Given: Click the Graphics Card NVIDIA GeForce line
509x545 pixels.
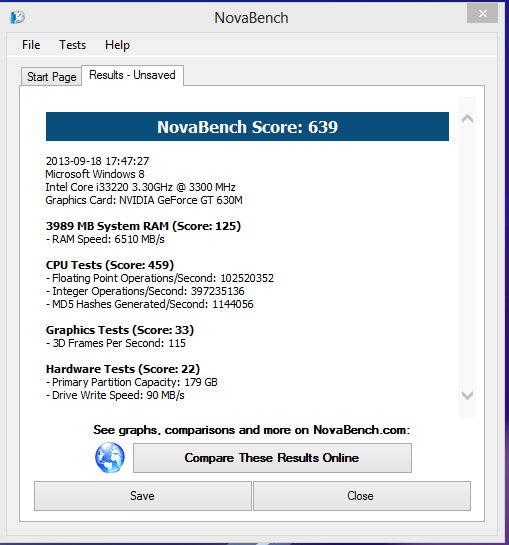Looking at the screenshot, I should pyautogui.click(x=144, y=201).
